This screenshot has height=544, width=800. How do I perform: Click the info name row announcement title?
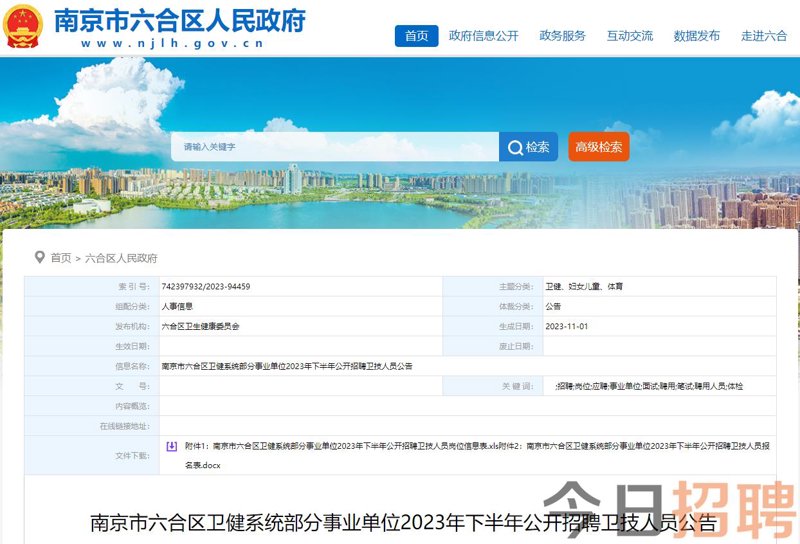(x=287, y=366)
